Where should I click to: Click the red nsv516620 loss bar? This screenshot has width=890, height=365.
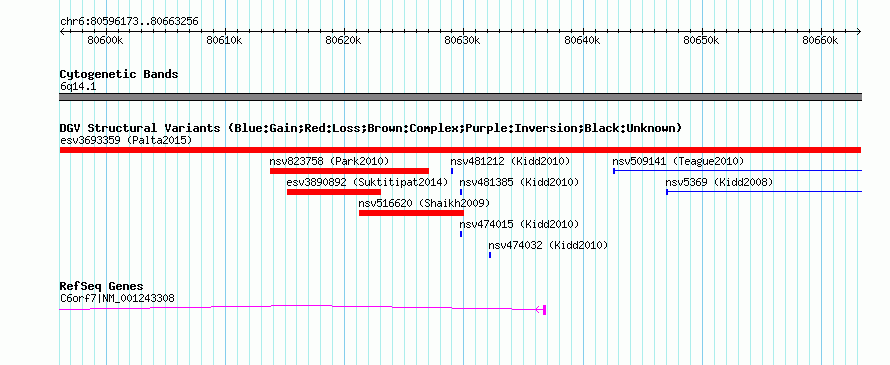point(411,213)
